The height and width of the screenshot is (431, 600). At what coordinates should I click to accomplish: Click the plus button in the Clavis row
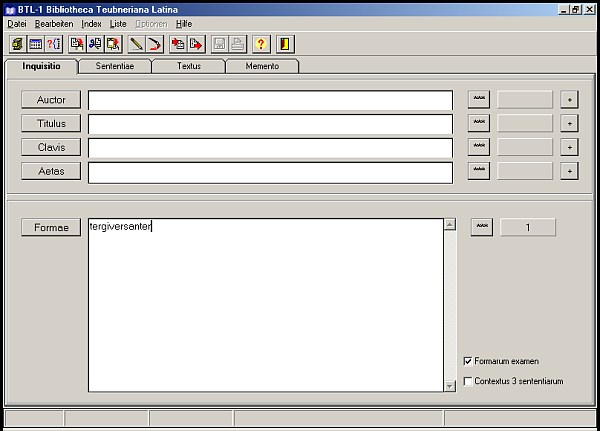569,147
